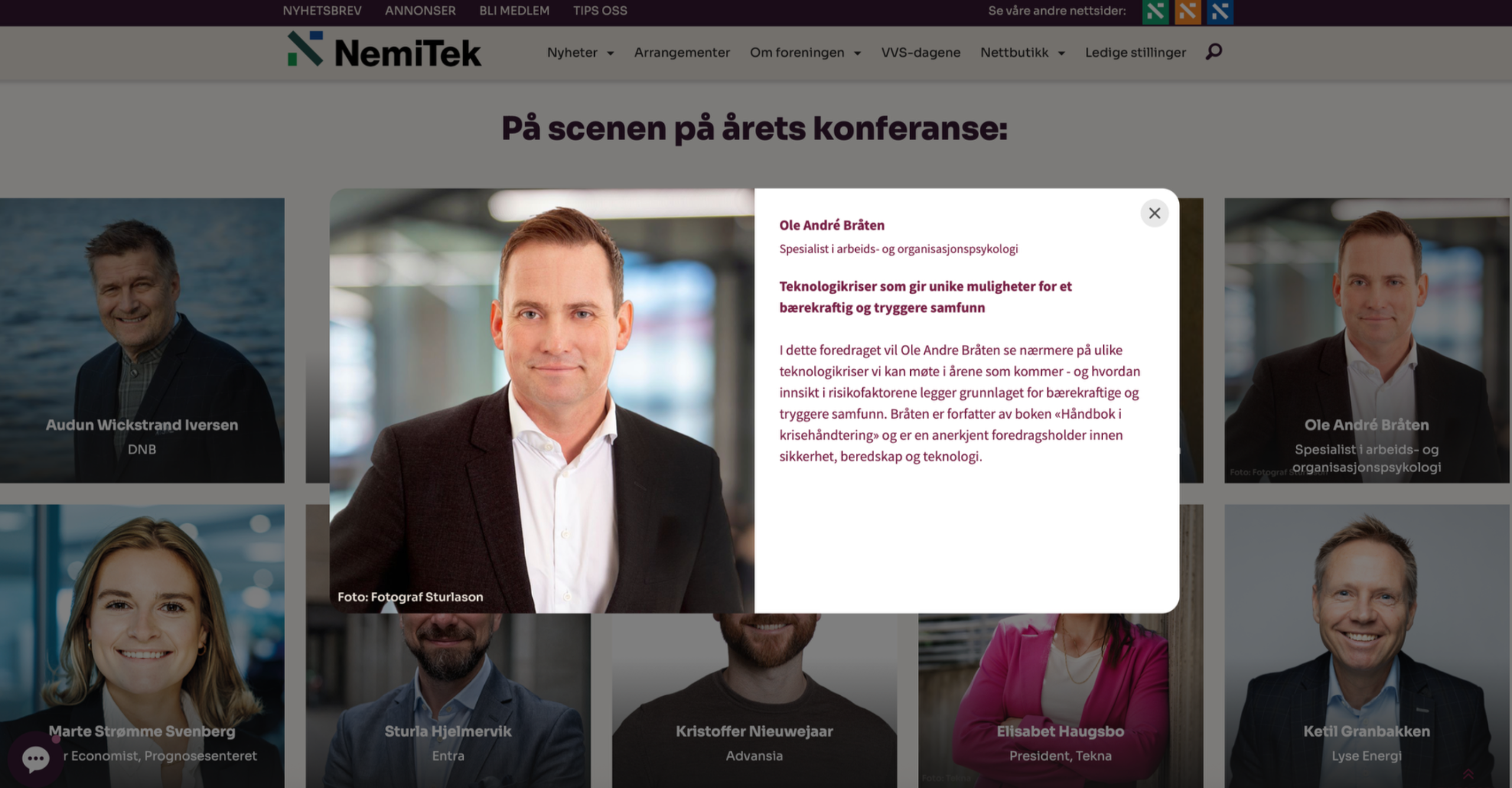This screenshot has width=1512, height=788.
Task: Open the green sister-site icon
Action: pos(1155,11)
